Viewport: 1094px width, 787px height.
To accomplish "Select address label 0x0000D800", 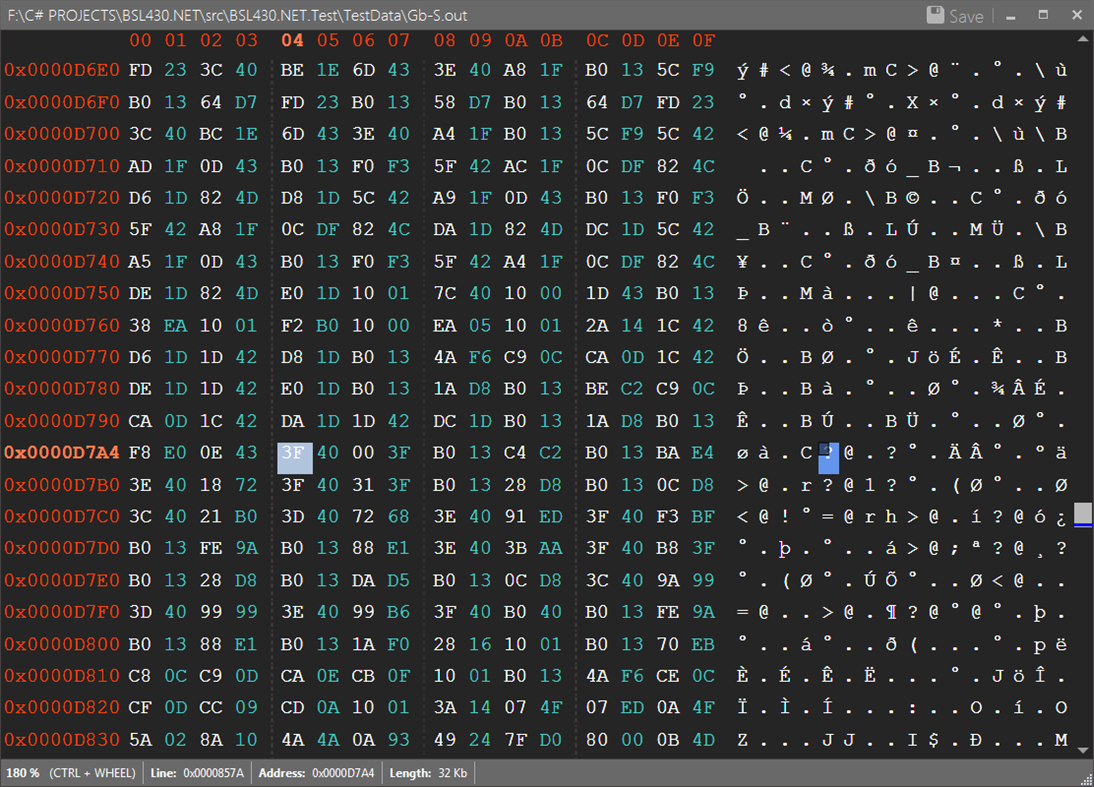I will tap(62, 644).
